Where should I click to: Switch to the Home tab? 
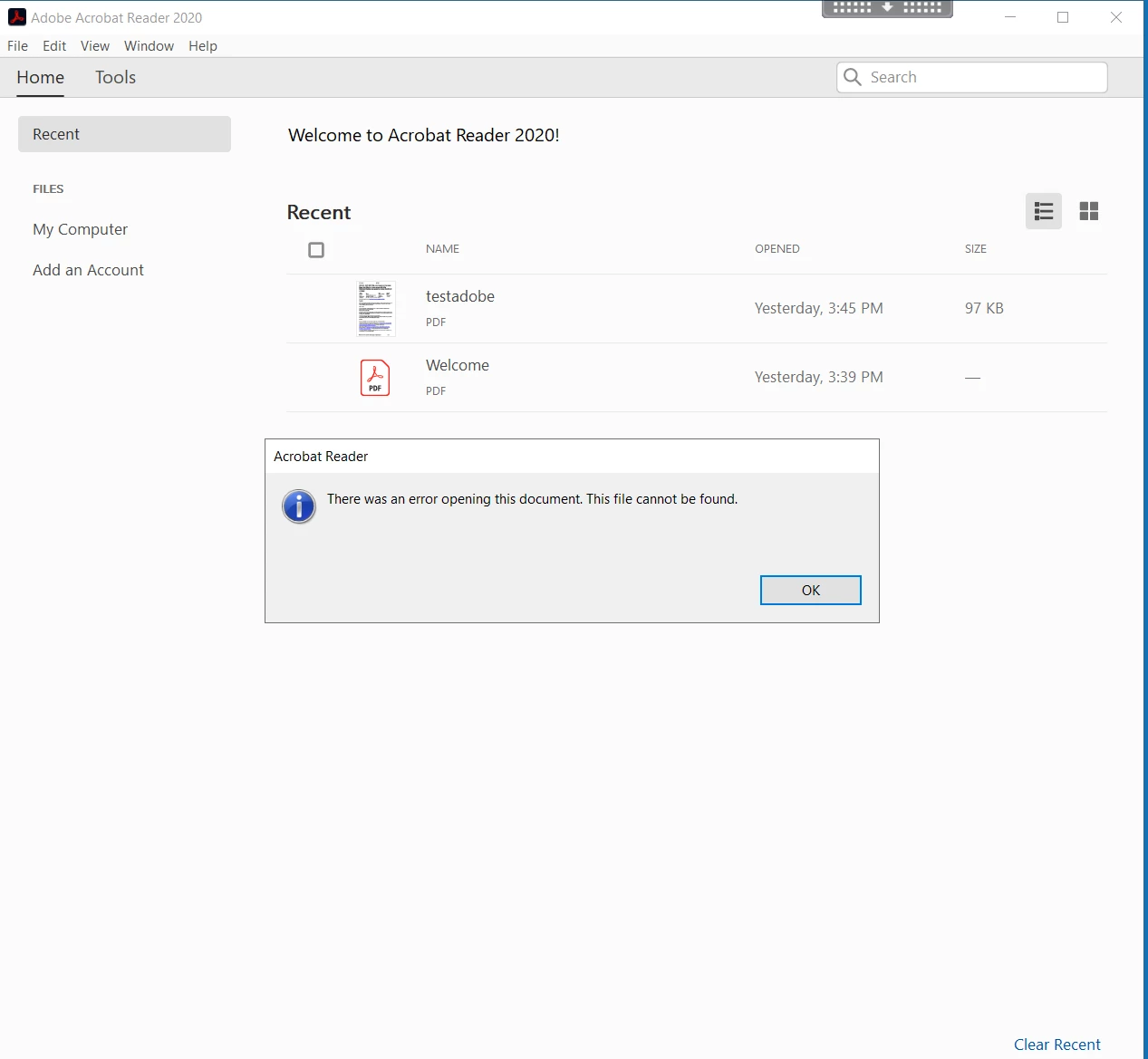coord(41,78)
